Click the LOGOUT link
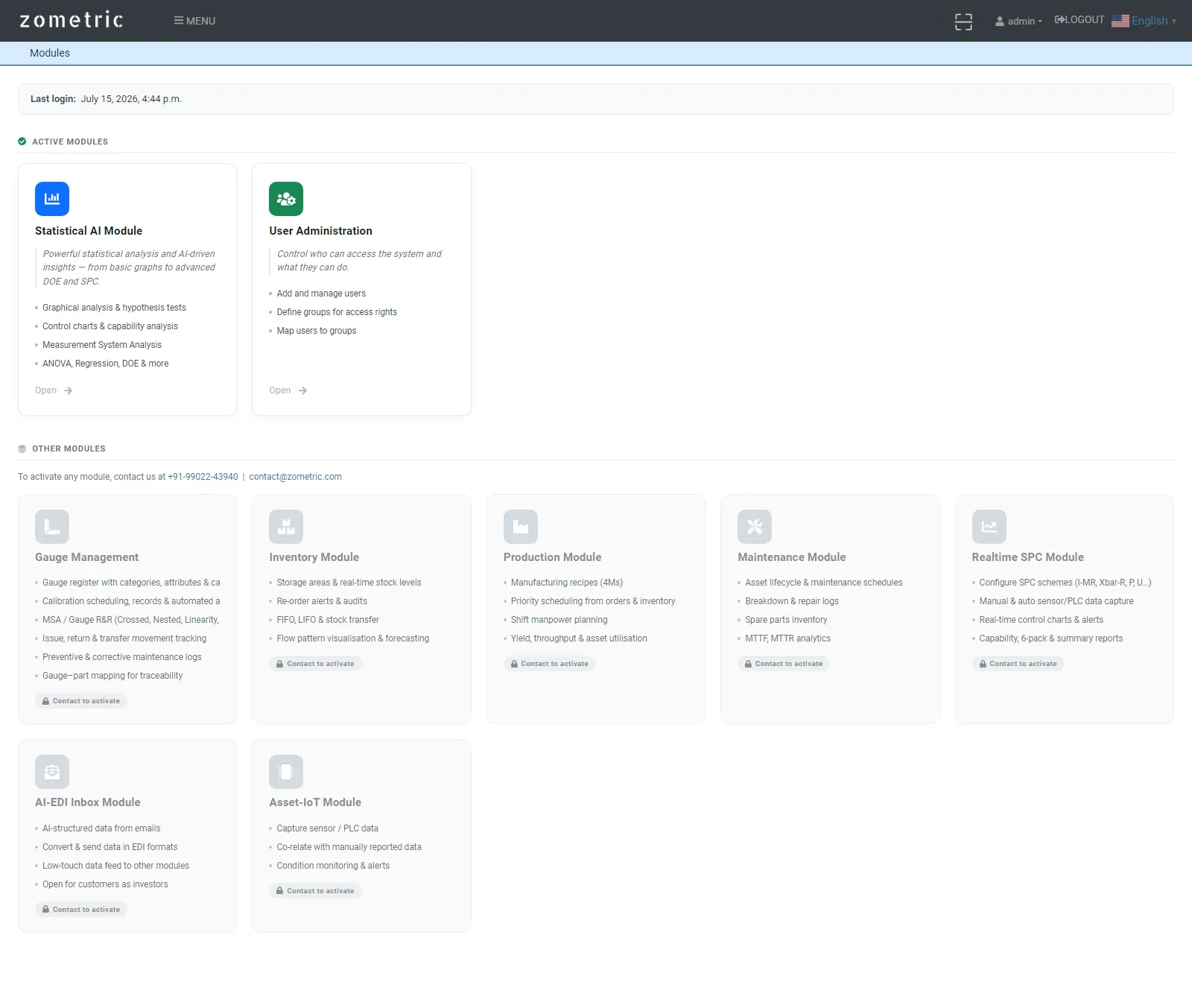 tap(1080, 20)
